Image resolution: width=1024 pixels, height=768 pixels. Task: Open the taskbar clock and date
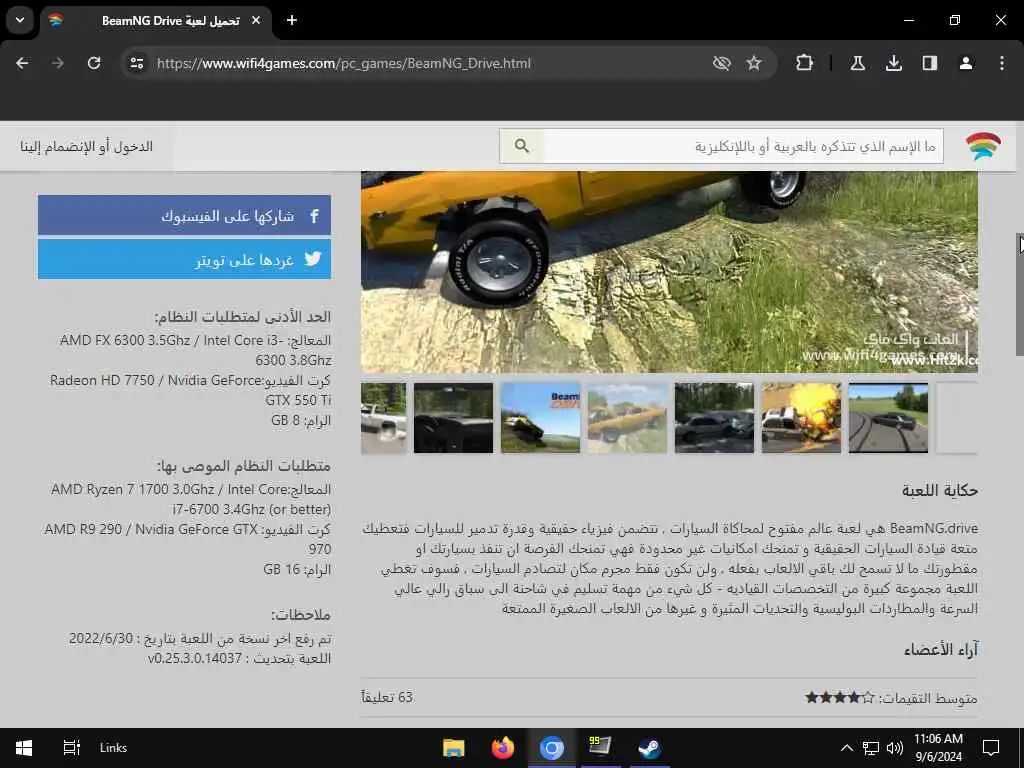938,748
